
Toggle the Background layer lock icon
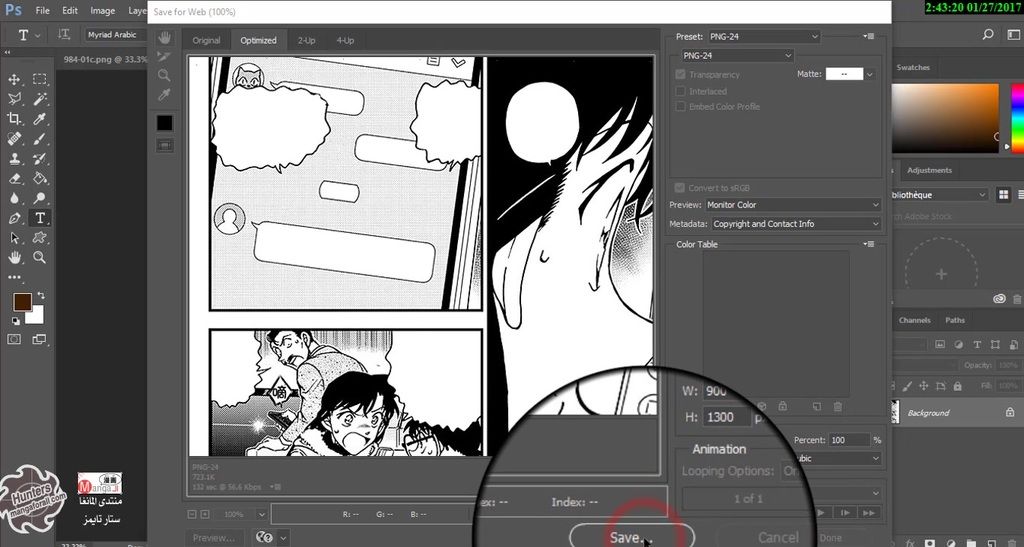tap(1010, 413)
